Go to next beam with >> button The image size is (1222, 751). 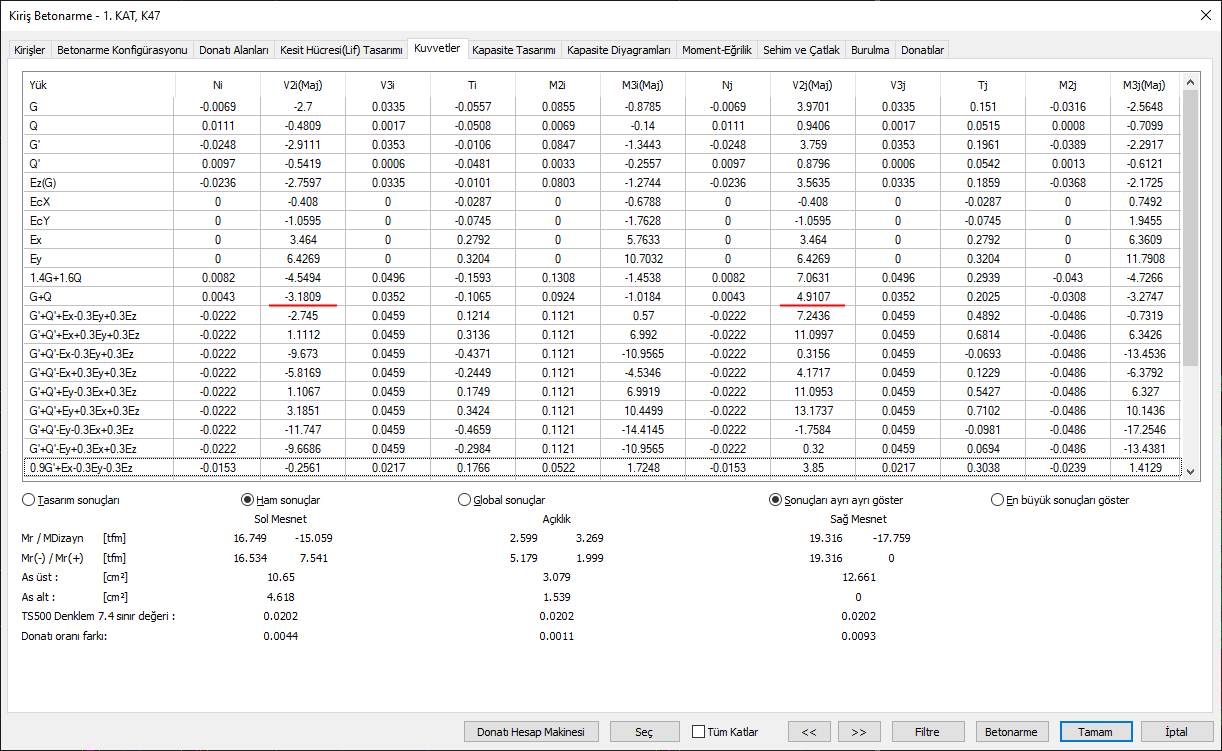tap(859, 732)
